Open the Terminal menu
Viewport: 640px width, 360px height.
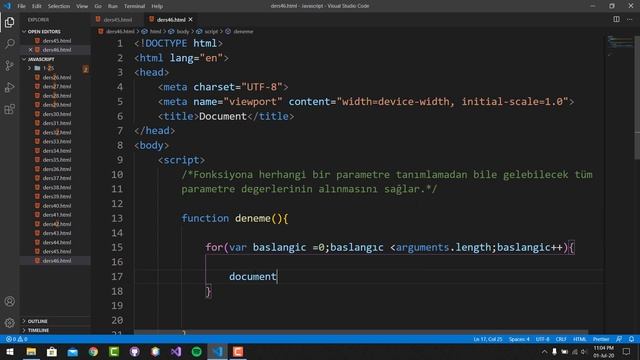point(134,6)
